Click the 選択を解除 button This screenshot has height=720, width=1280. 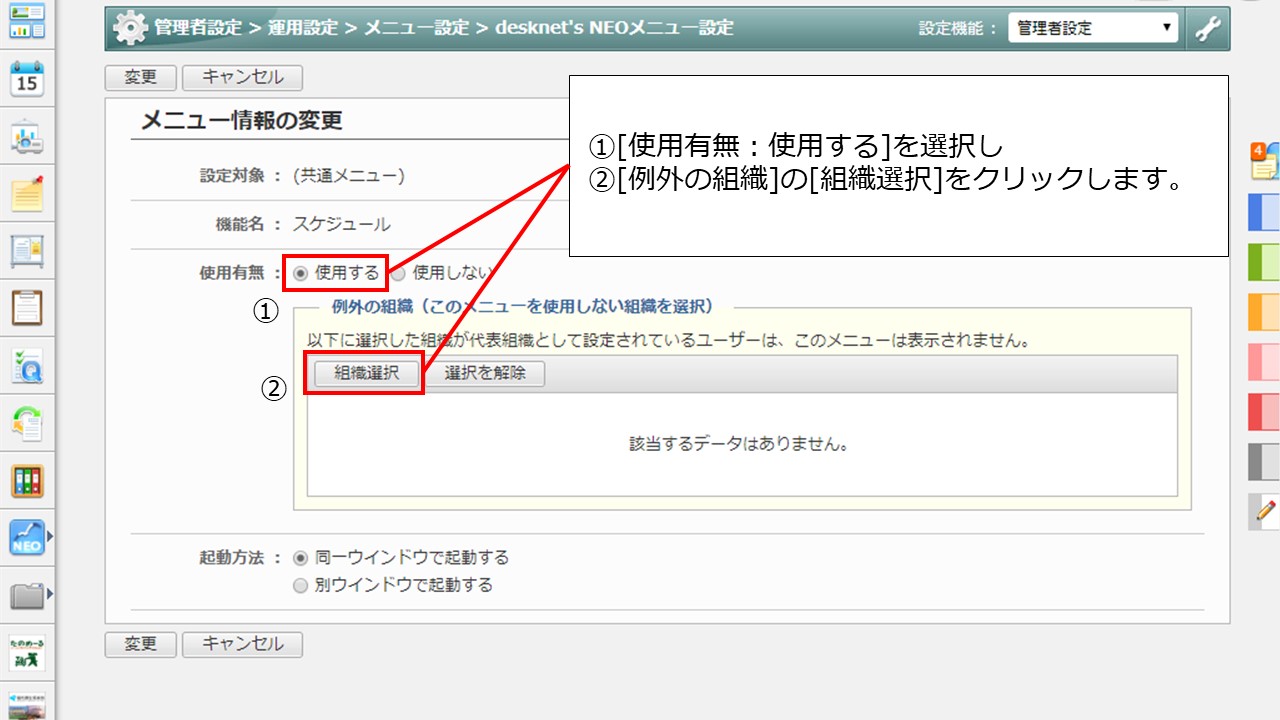(485, 373)
